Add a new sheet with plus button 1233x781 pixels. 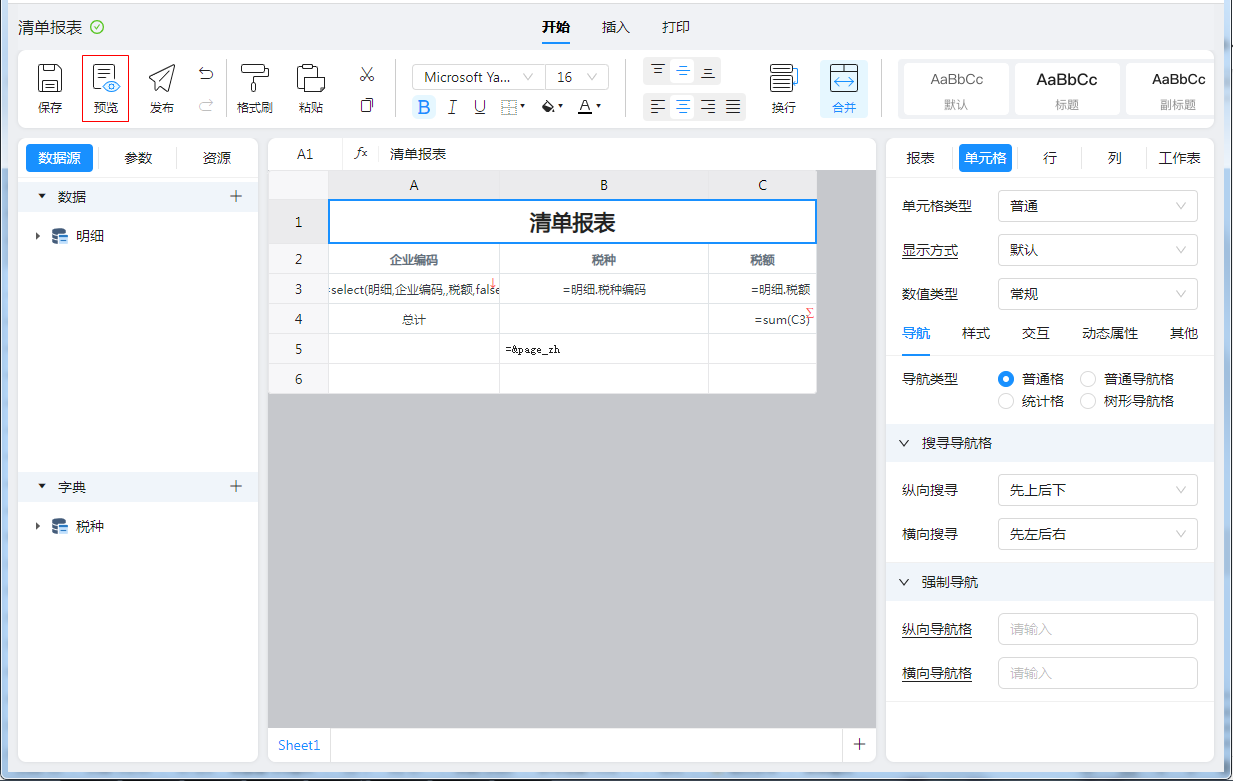click(858, 744)
